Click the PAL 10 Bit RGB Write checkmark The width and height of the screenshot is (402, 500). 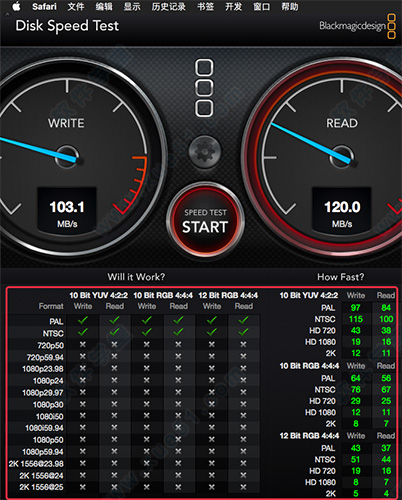tap(146, 321)
